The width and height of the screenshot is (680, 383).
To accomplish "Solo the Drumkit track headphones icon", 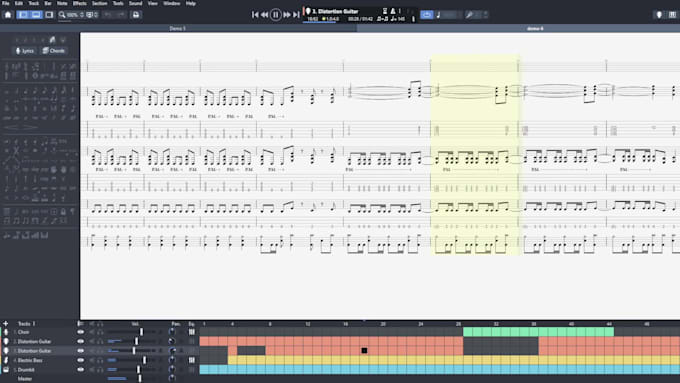I will [100, 370].
